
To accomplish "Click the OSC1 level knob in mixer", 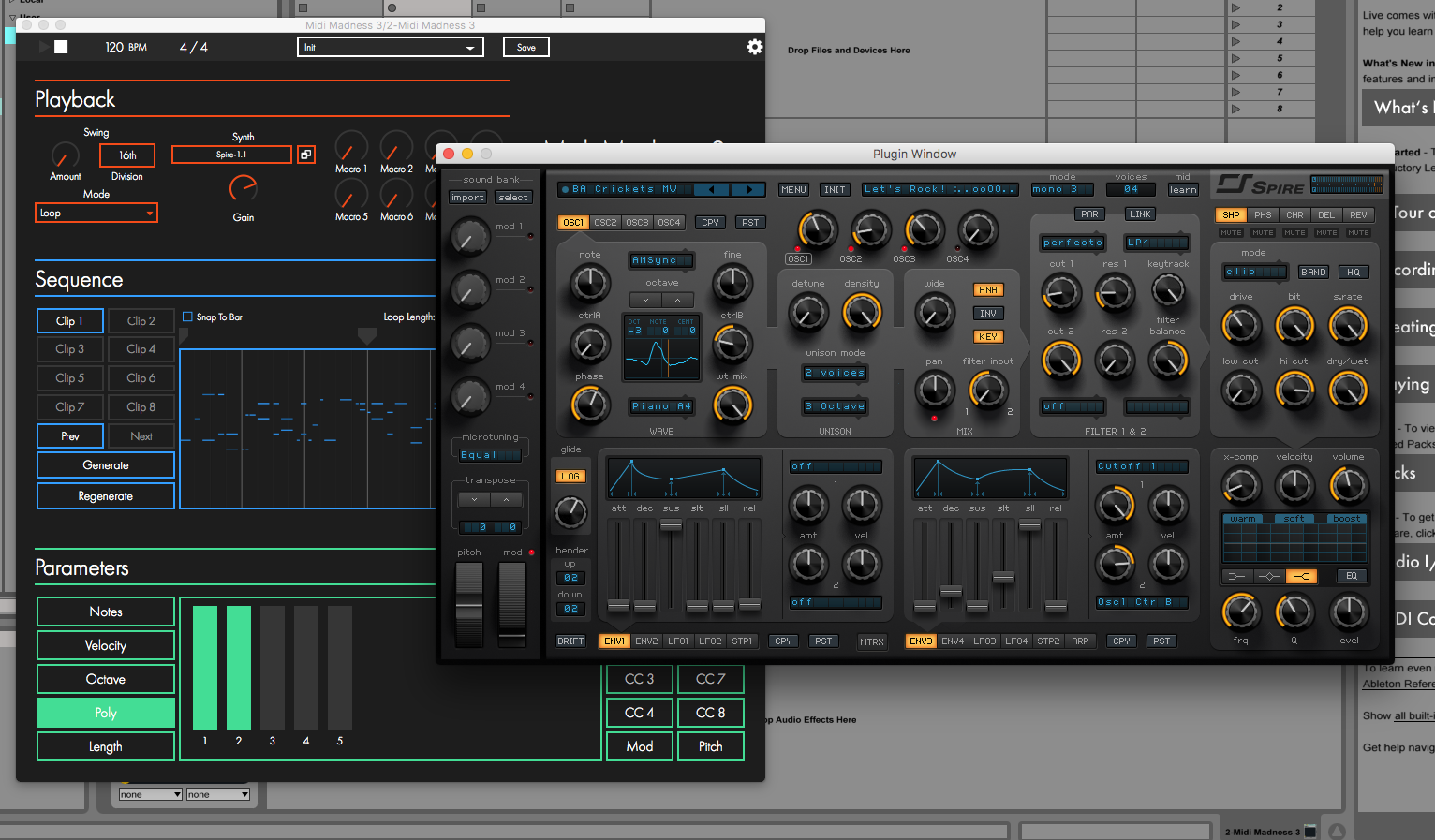I will 818,229.
